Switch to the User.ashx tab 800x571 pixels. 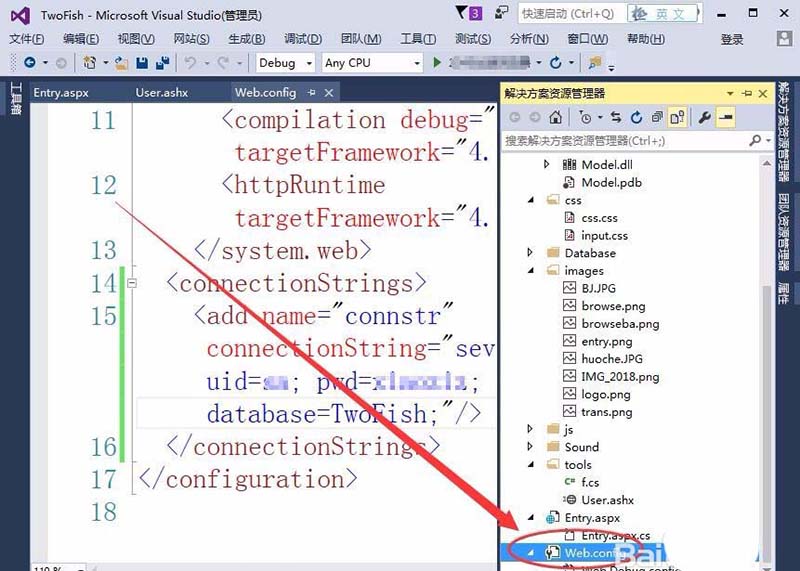(x=162, y=93)
